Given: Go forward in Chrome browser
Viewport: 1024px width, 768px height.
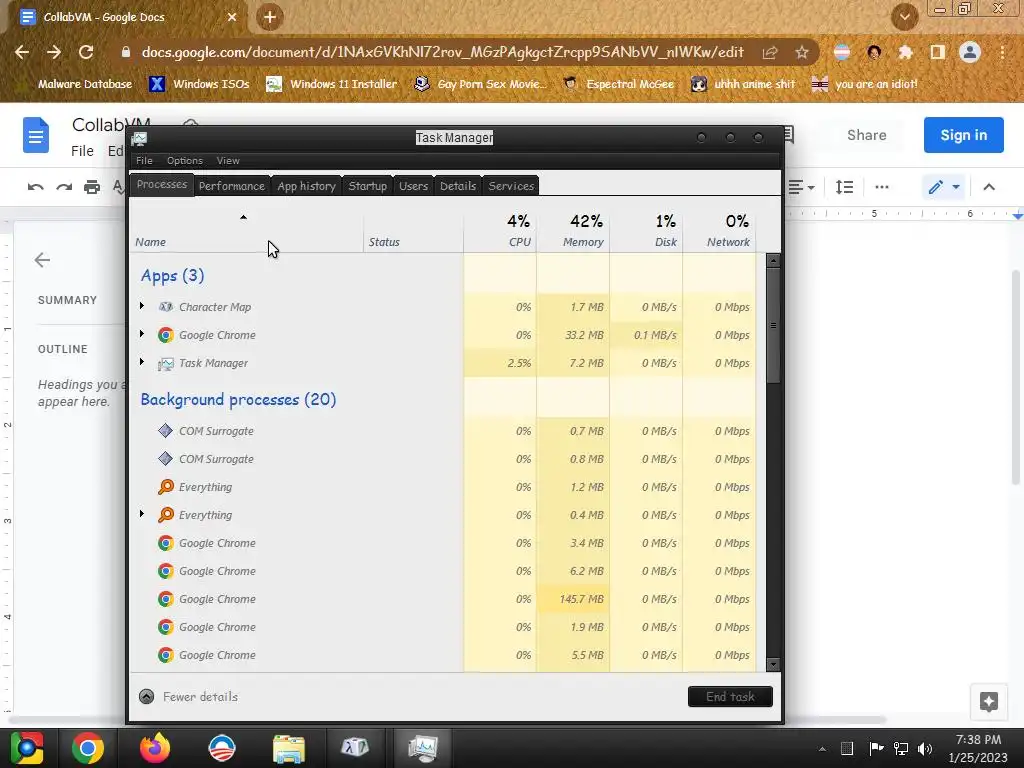Looking at the screenshot, I should [x=54, y=52].
